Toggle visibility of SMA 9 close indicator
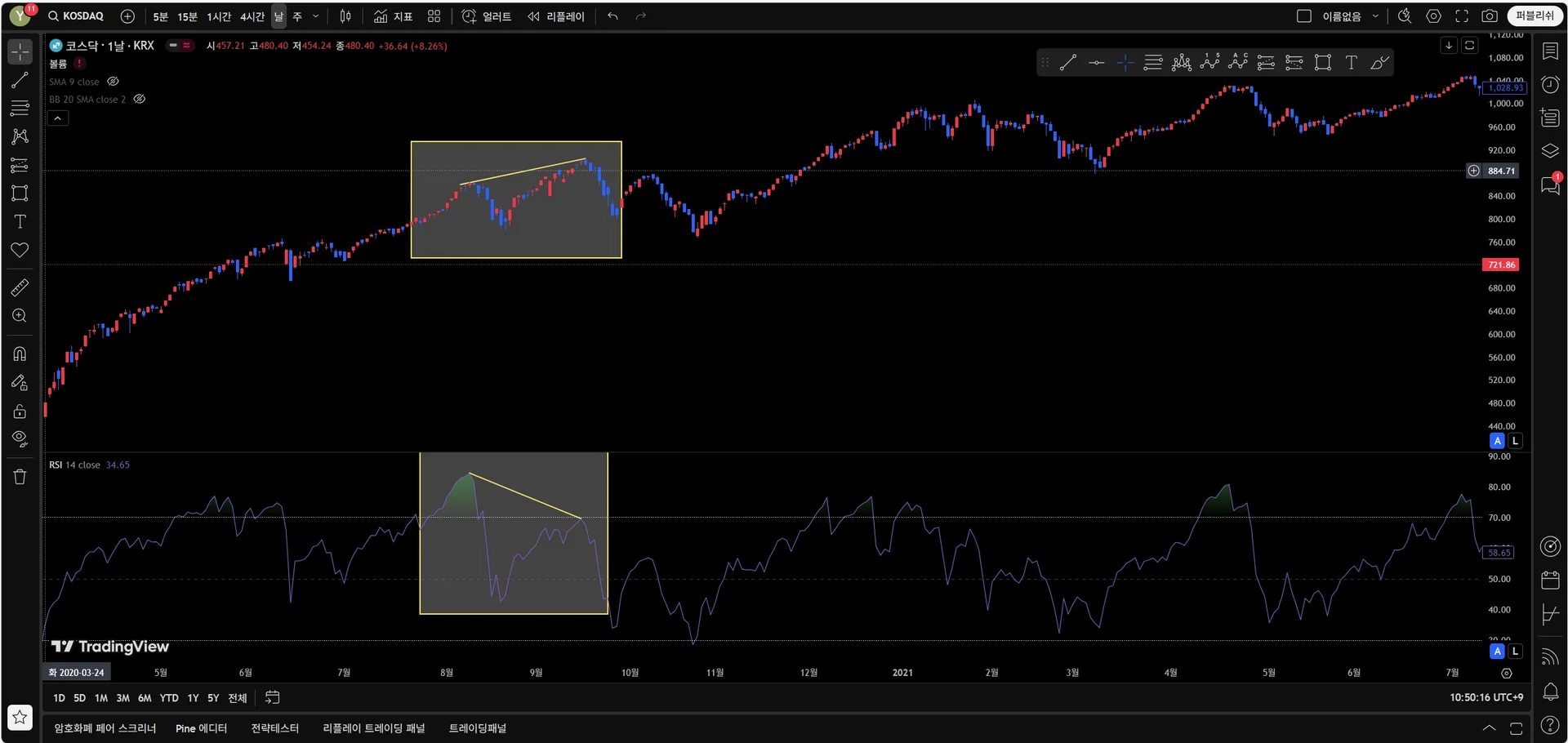Viewport: 1568px width, 743px height. [x=114, y=82]
